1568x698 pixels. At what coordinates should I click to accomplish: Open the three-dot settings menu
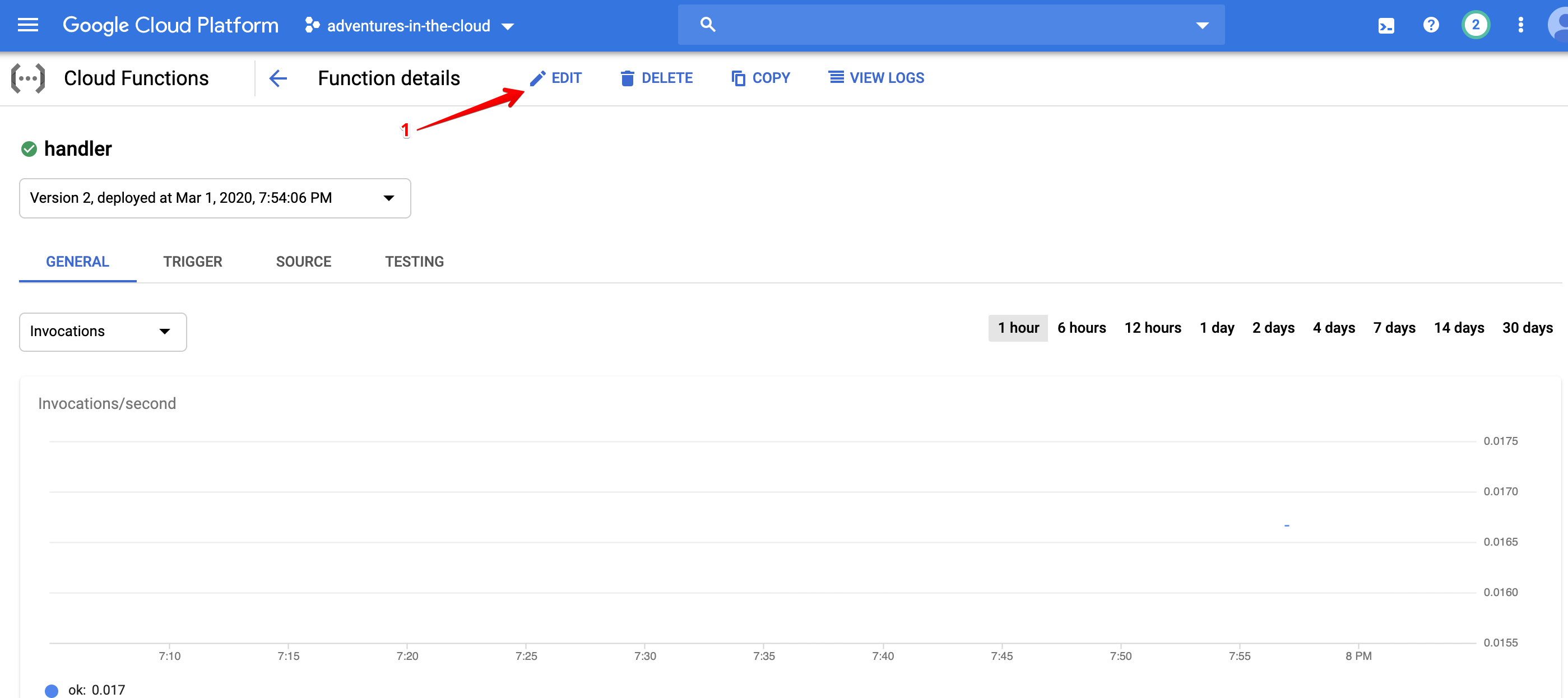pyautogui.click(x=1520, y=25)
